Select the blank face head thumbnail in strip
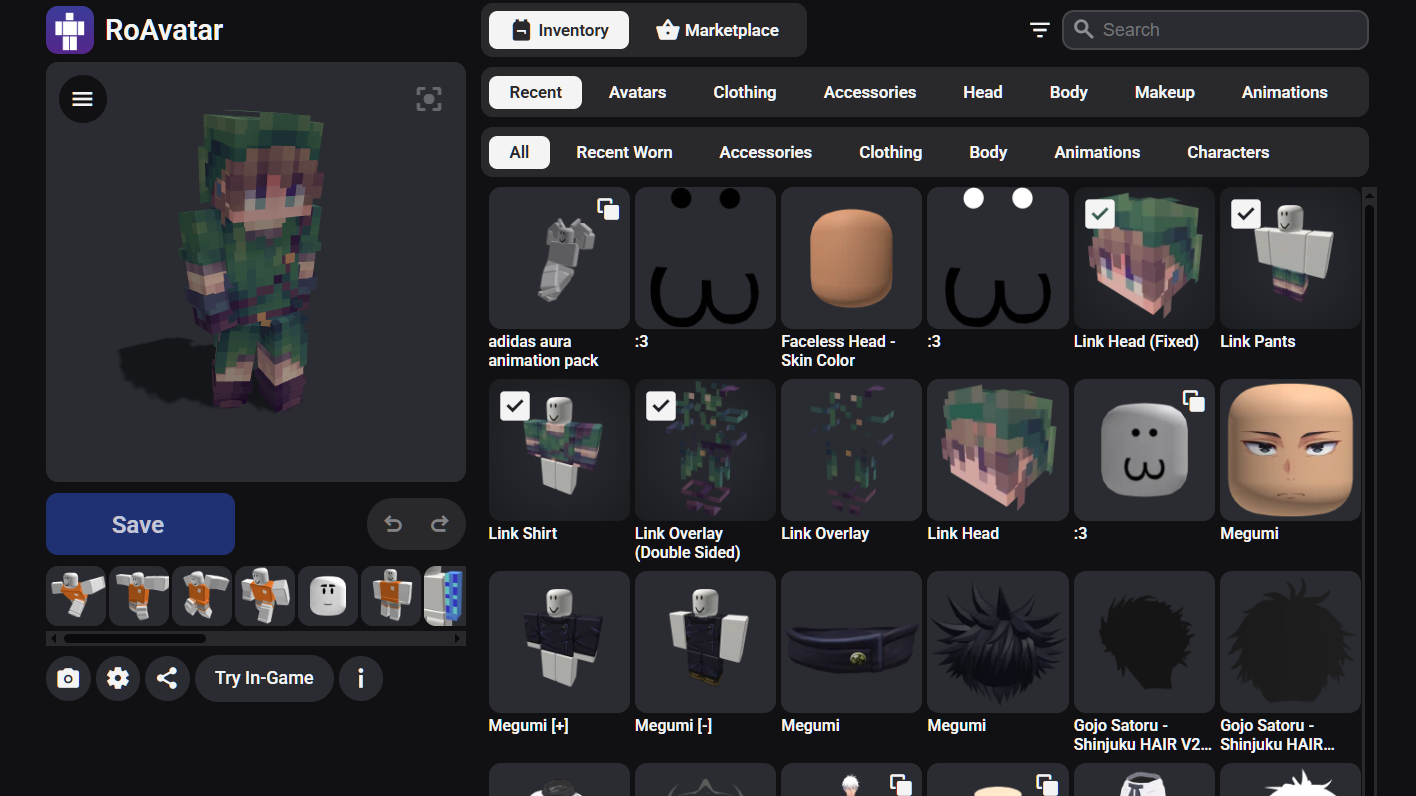The width and height of the screenshot is (1416, 796). coord(328,596)
